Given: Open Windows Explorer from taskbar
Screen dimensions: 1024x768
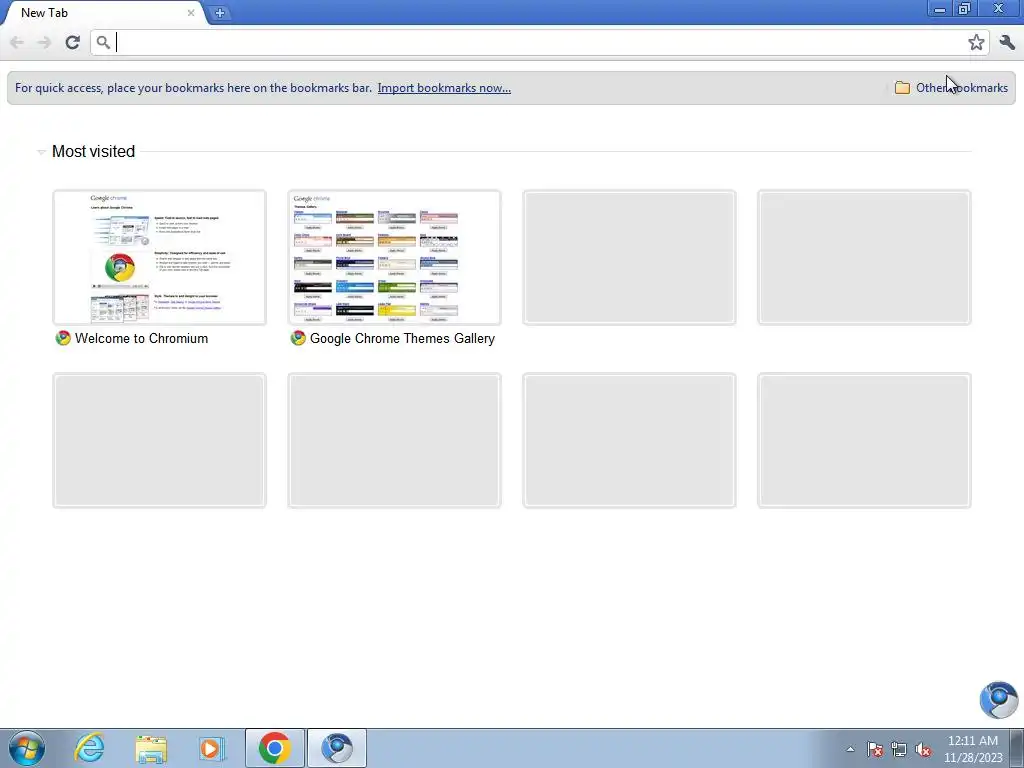Looking at the screenshot, I should [x=151, y=748].
